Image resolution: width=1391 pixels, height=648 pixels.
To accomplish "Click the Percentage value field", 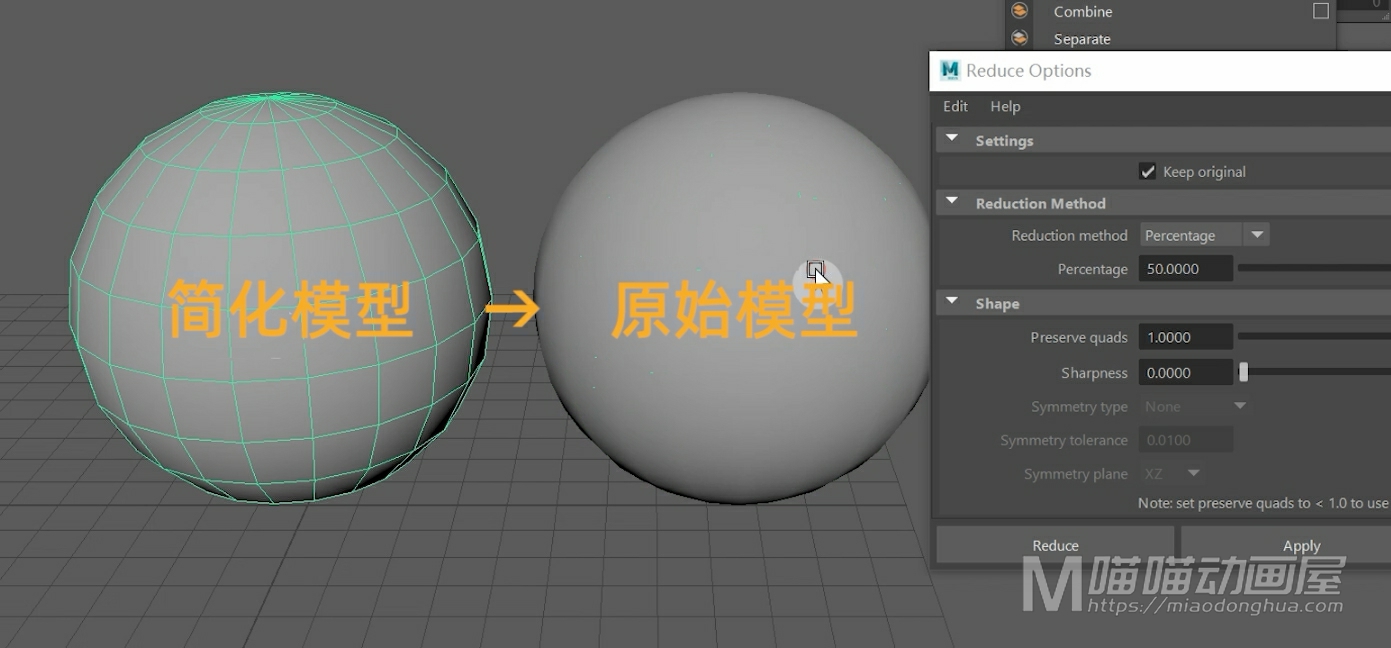I will [1186, 268].
